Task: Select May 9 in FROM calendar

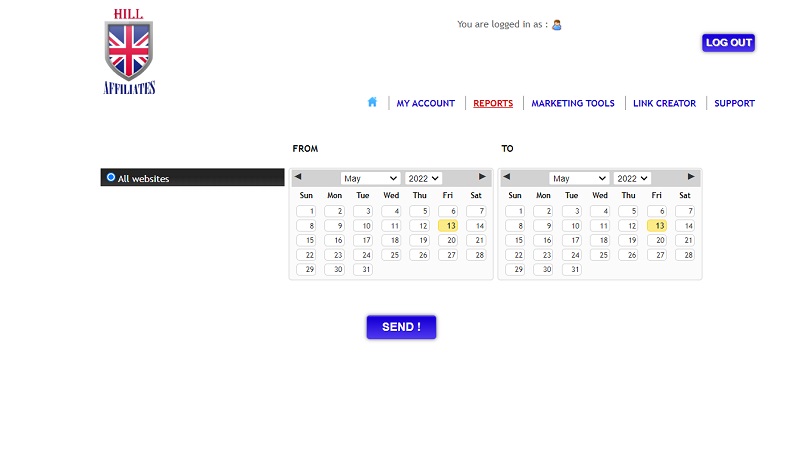Action: point(334,225)
